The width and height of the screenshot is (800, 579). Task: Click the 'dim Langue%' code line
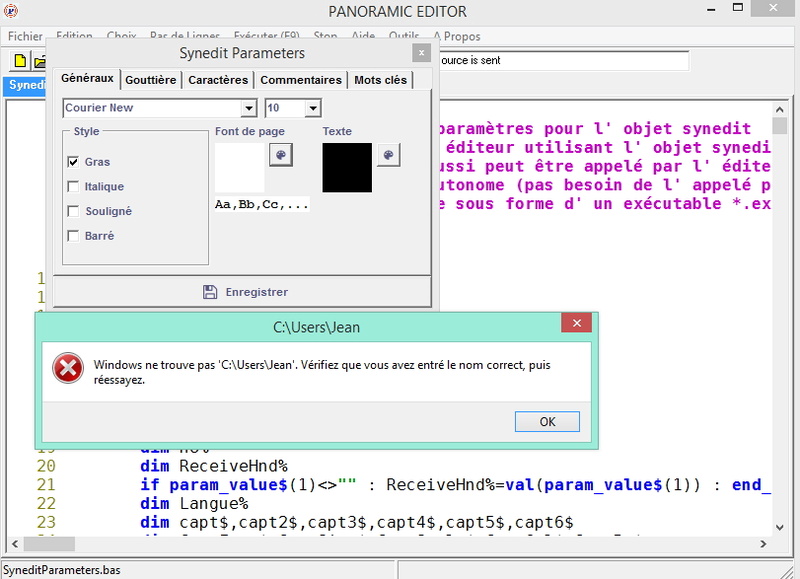click(x=194, y=504)
